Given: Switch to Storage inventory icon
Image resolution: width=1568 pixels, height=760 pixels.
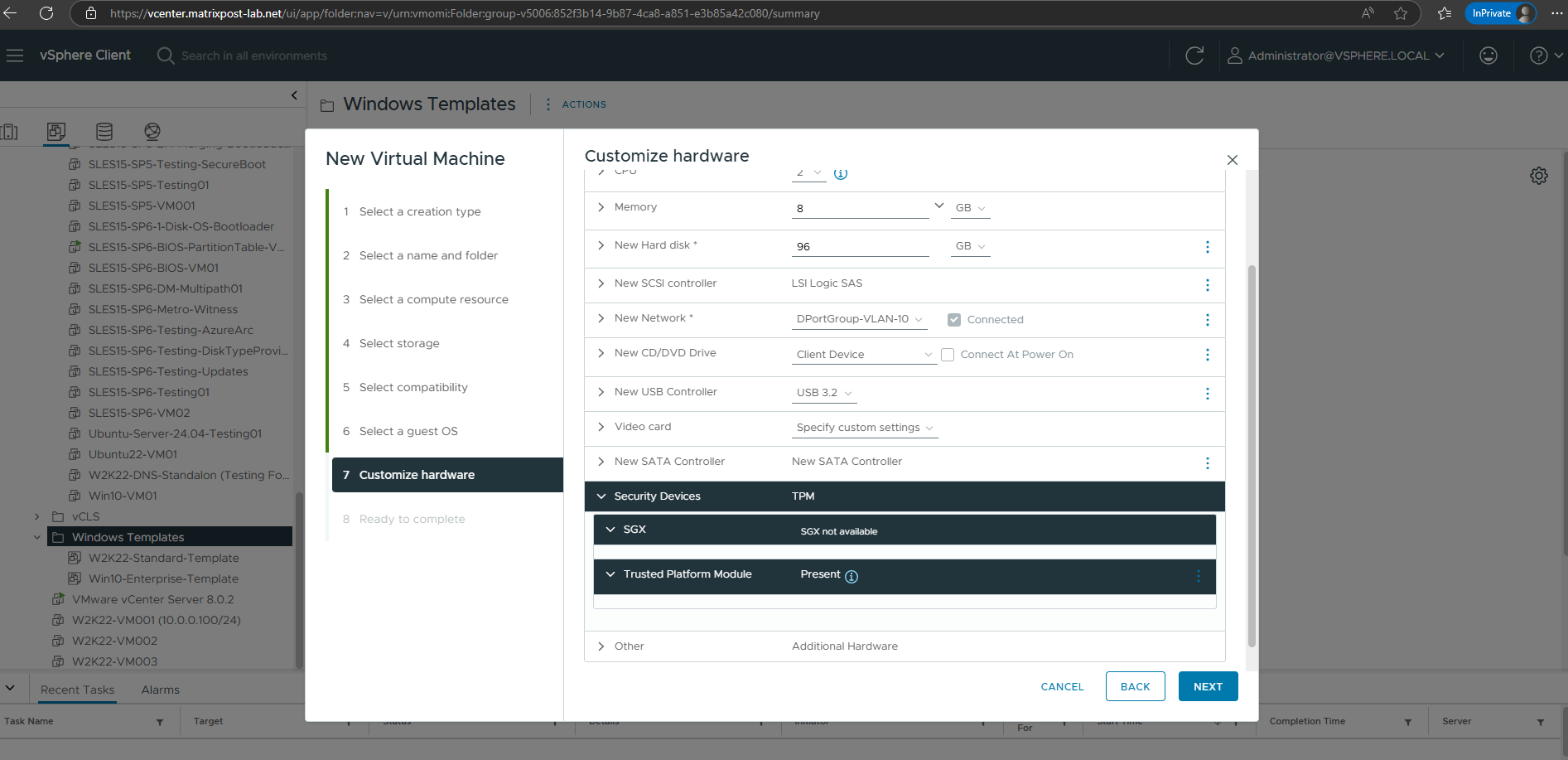Looking at the screenshot, I should point(104,132).
